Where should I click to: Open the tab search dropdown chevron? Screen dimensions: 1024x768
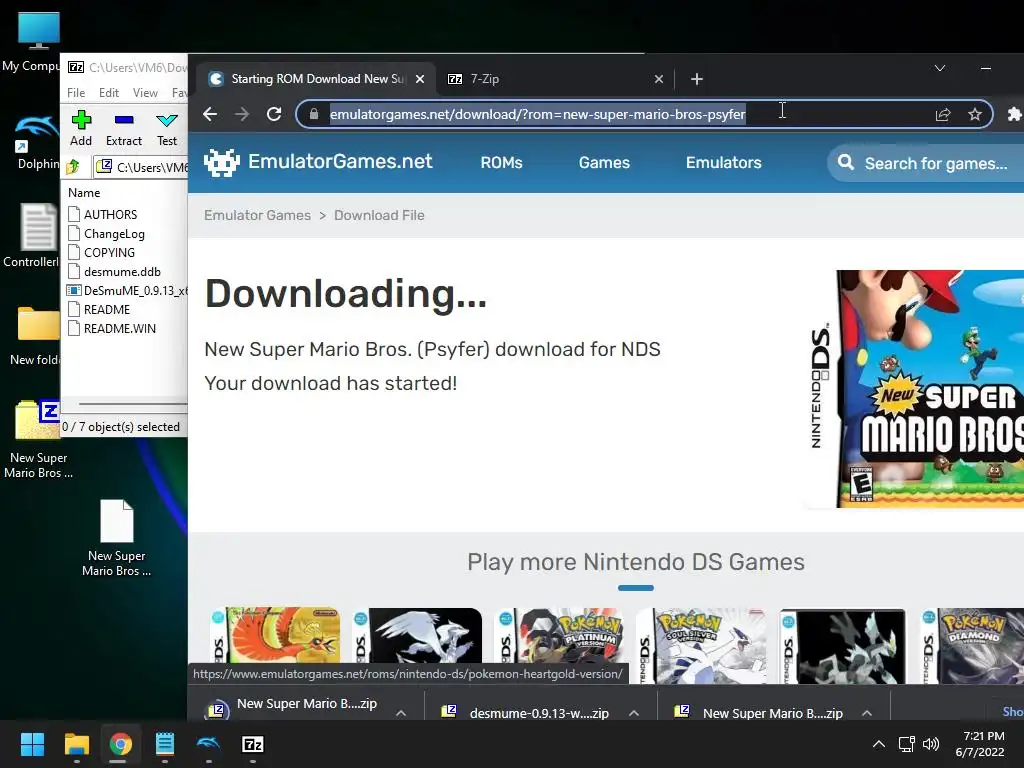click(940, 68)
